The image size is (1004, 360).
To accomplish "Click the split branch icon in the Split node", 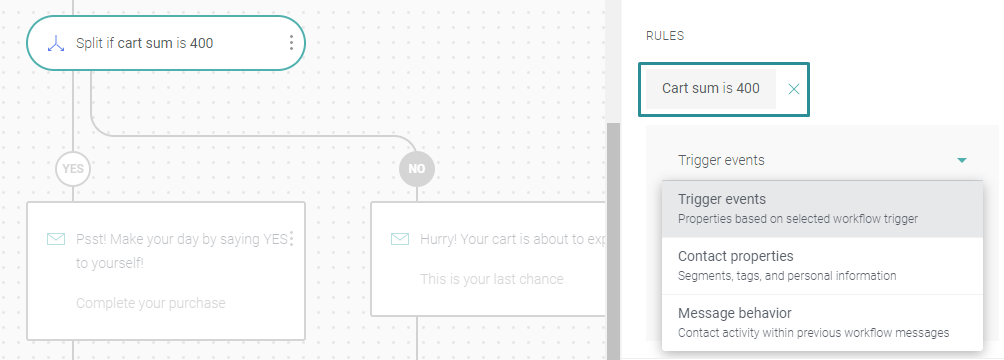I will [x=56, y=44].
